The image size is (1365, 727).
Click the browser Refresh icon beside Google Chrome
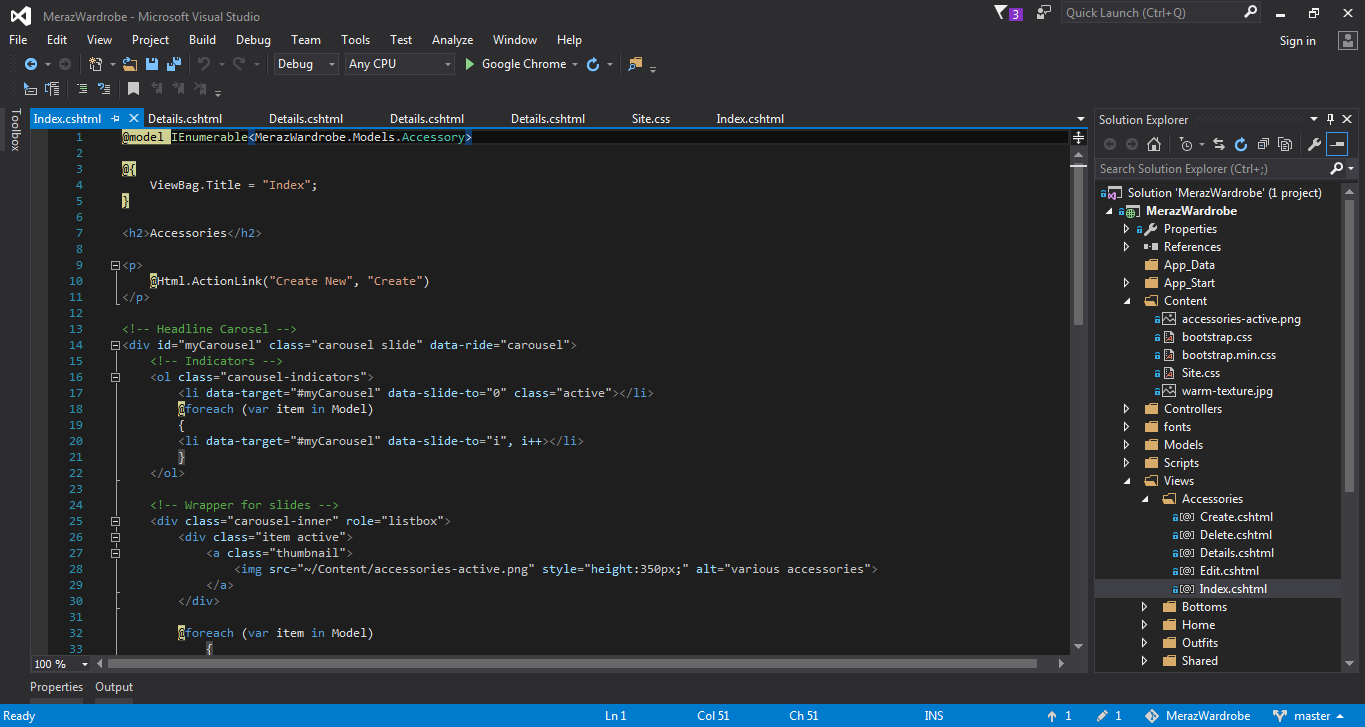point(593,64)
